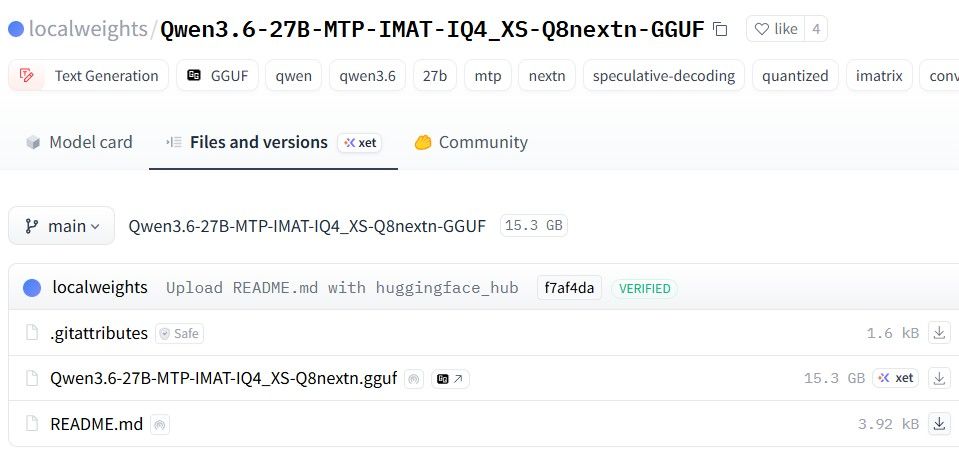The image size is (959, 464).
Task: Download the README.md file
Action: pos(939,423)
